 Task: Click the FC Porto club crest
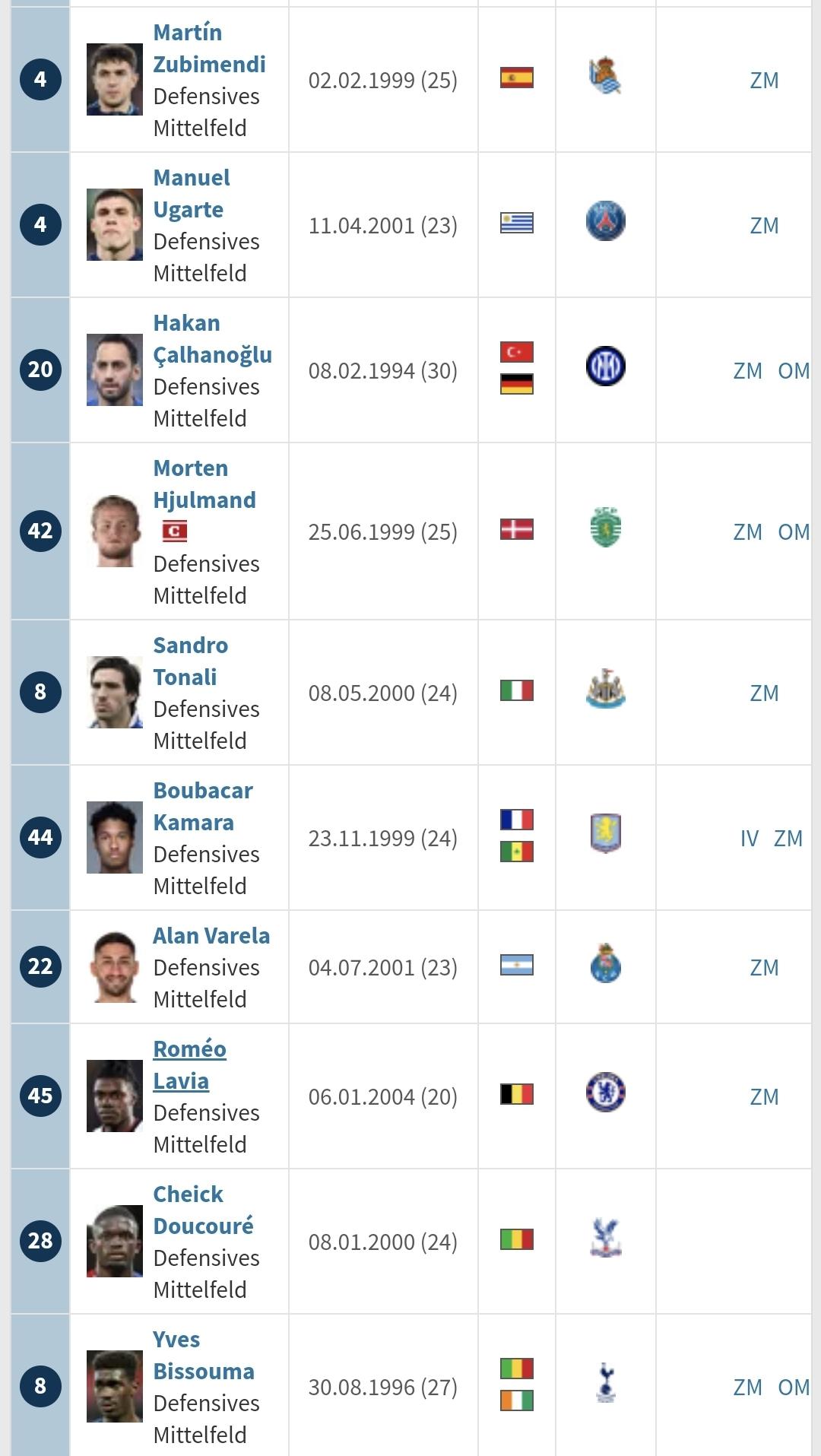(605, 963)
